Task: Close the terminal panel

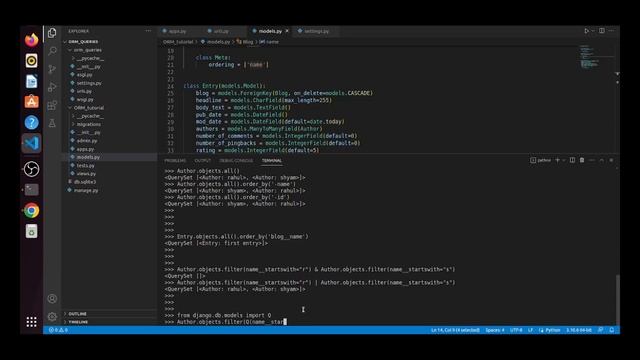Action: [611, 160]
